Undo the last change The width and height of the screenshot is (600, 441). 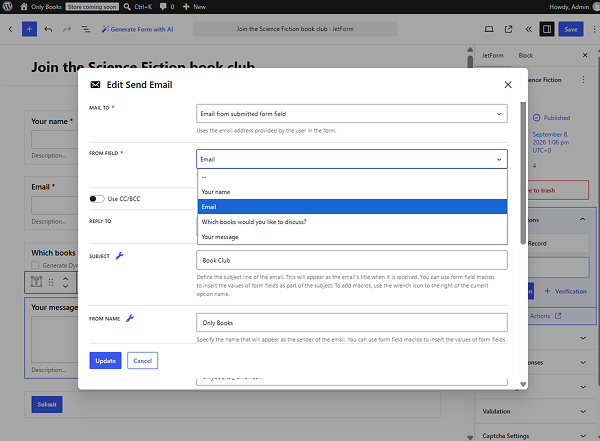[48, 29]
